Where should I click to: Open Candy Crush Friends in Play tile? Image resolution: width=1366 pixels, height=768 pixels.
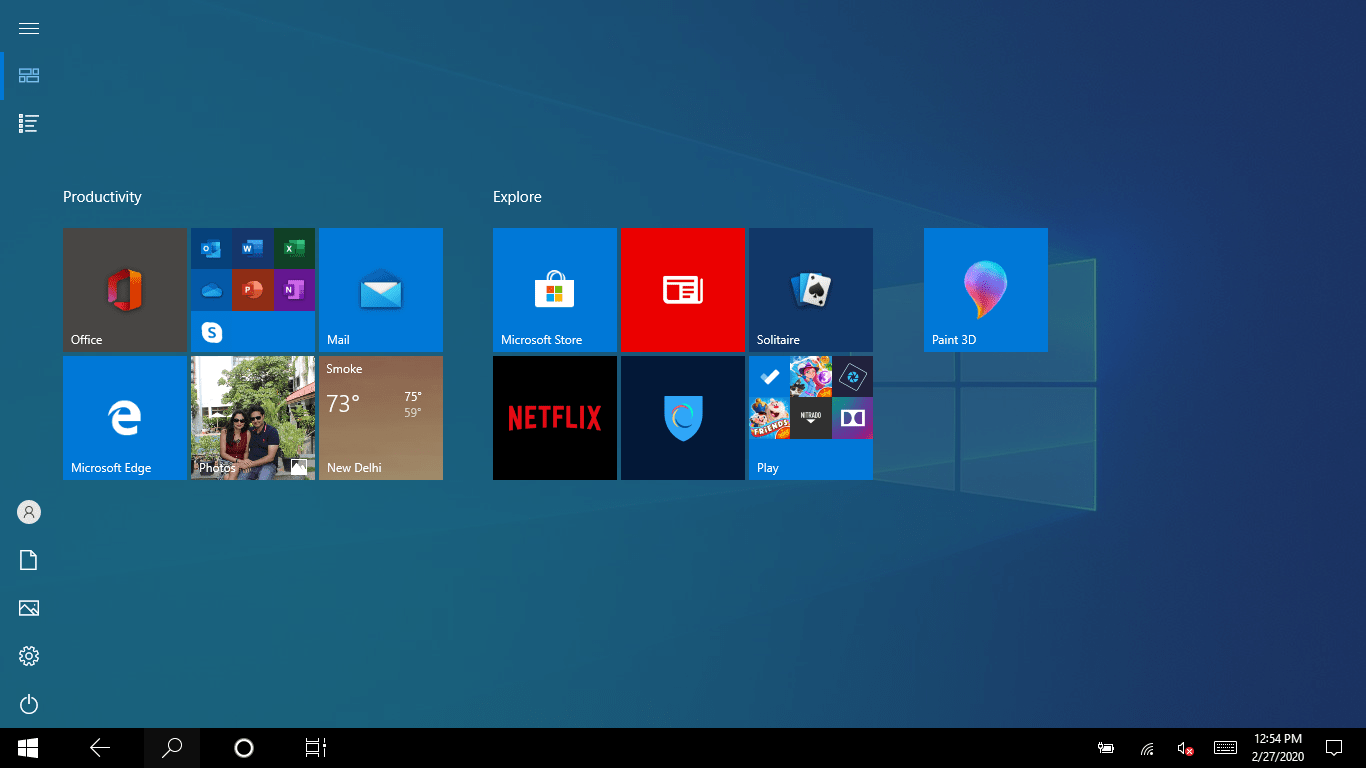coord(769,418)
